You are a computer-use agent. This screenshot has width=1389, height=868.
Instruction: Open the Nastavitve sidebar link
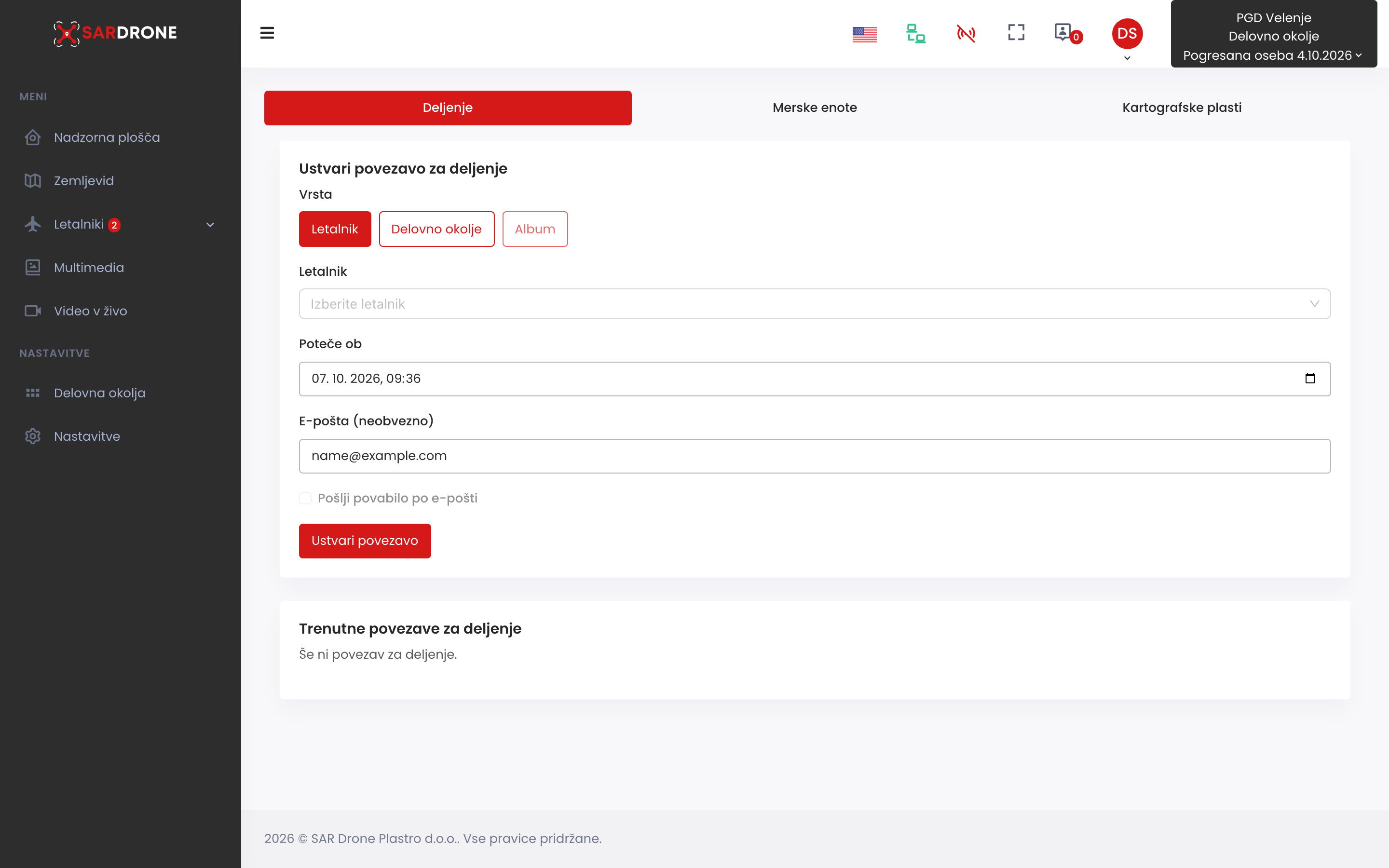[x=87, y=436]
